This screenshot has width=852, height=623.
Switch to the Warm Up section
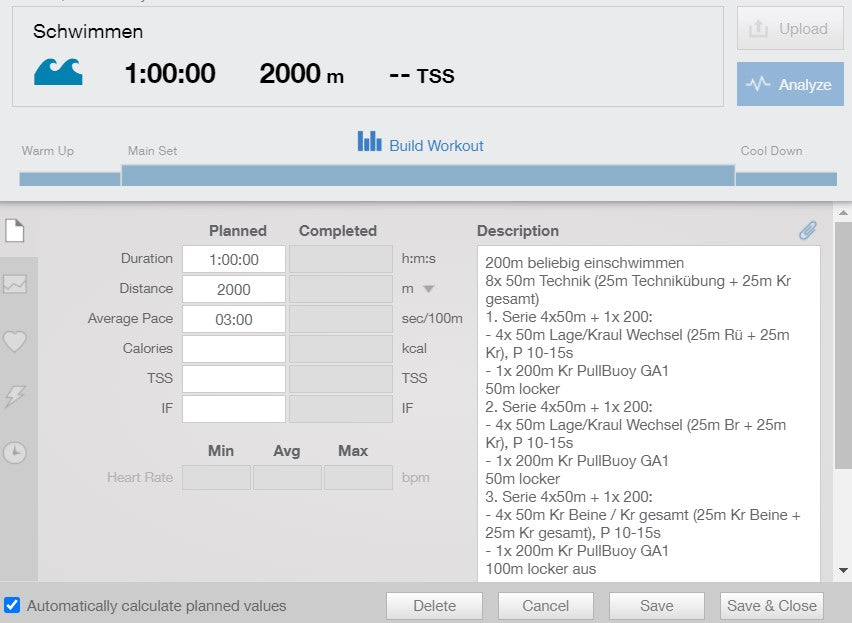click(x=46, y=150)
